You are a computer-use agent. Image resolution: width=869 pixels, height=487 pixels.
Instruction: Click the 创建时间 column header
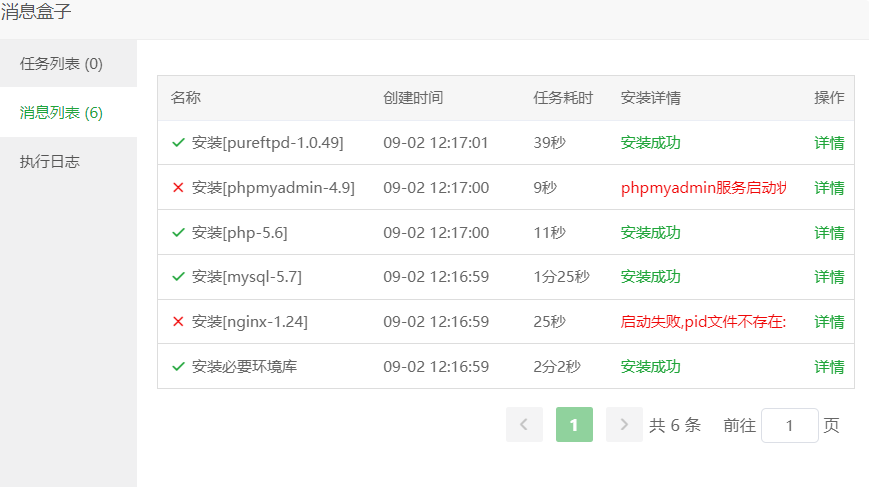coord(413,98)
